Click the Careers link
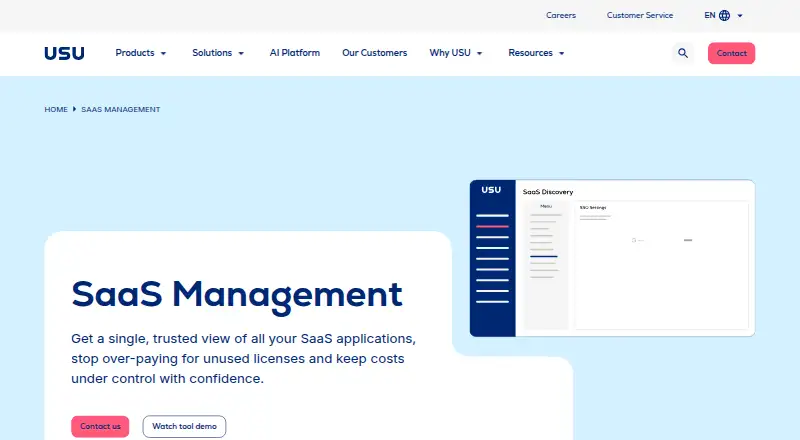 click(x=561, y=15)
